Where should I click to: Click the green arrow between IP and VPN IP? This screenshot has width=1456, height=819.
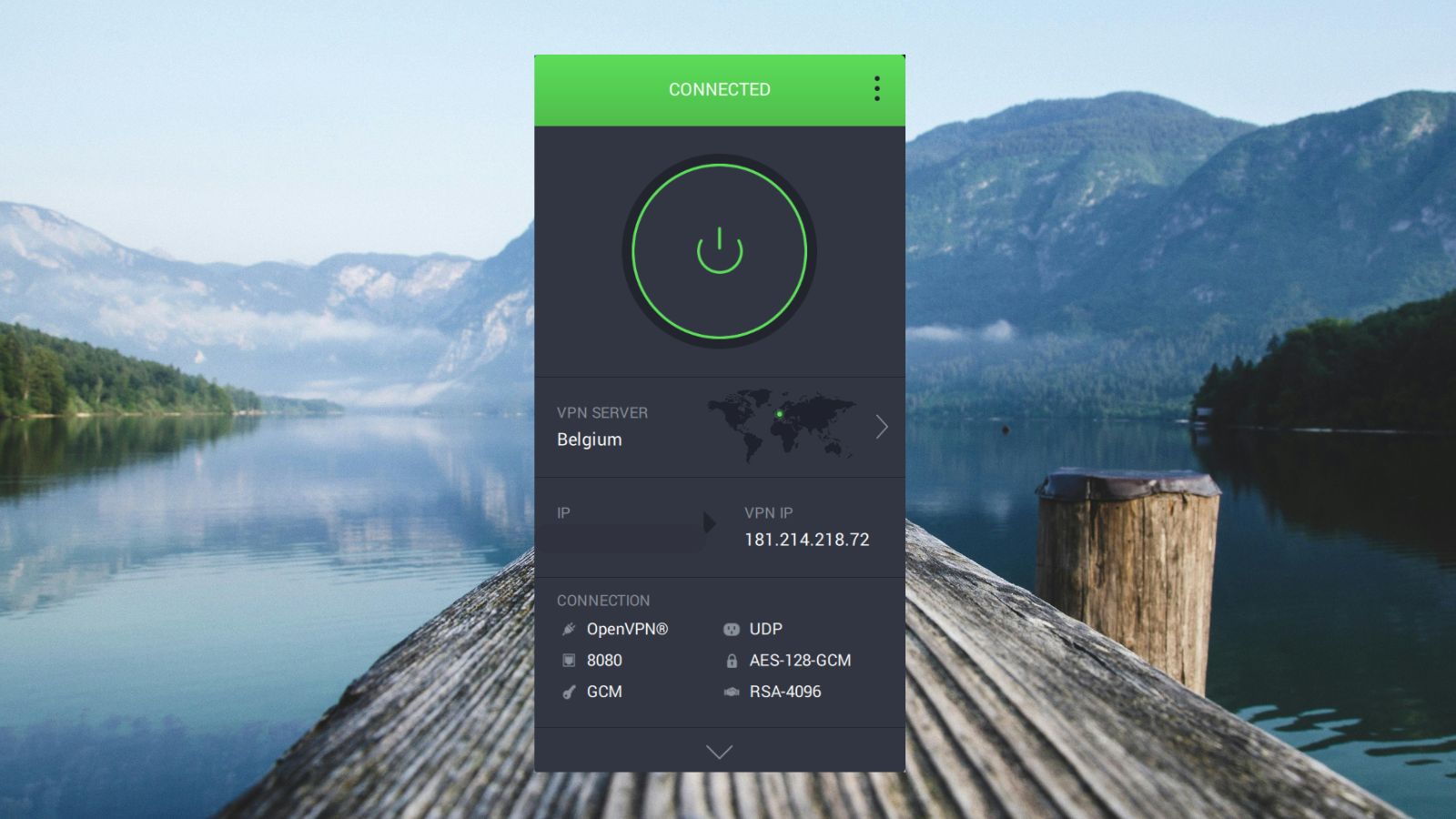tap(709, 523)
